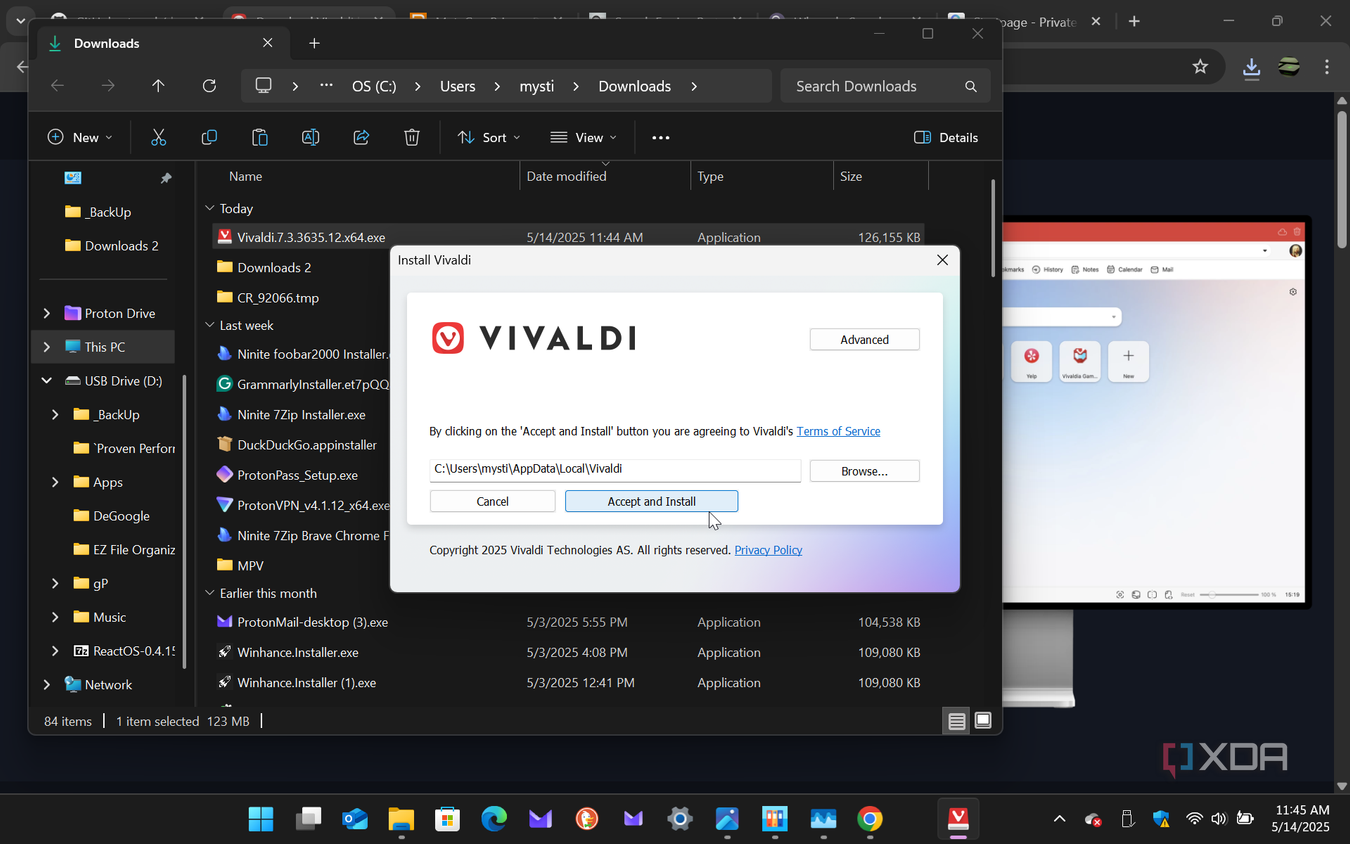Collapse the Last week group
This screenshot has height=844, width=1350.
point(209,326)
